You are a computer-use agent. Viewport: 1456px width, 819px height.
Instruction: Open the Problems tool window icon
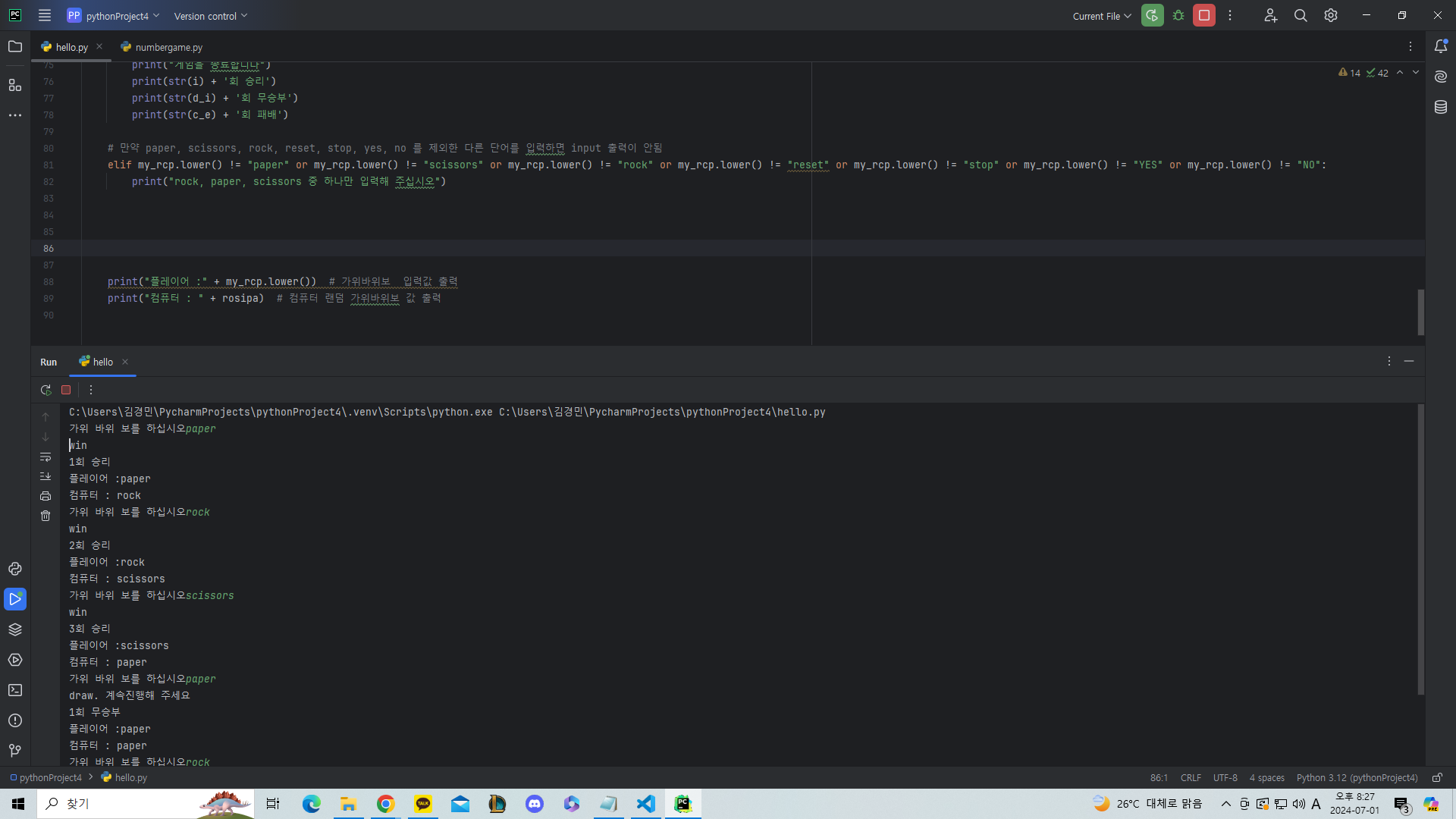click(x=15, y=720)
